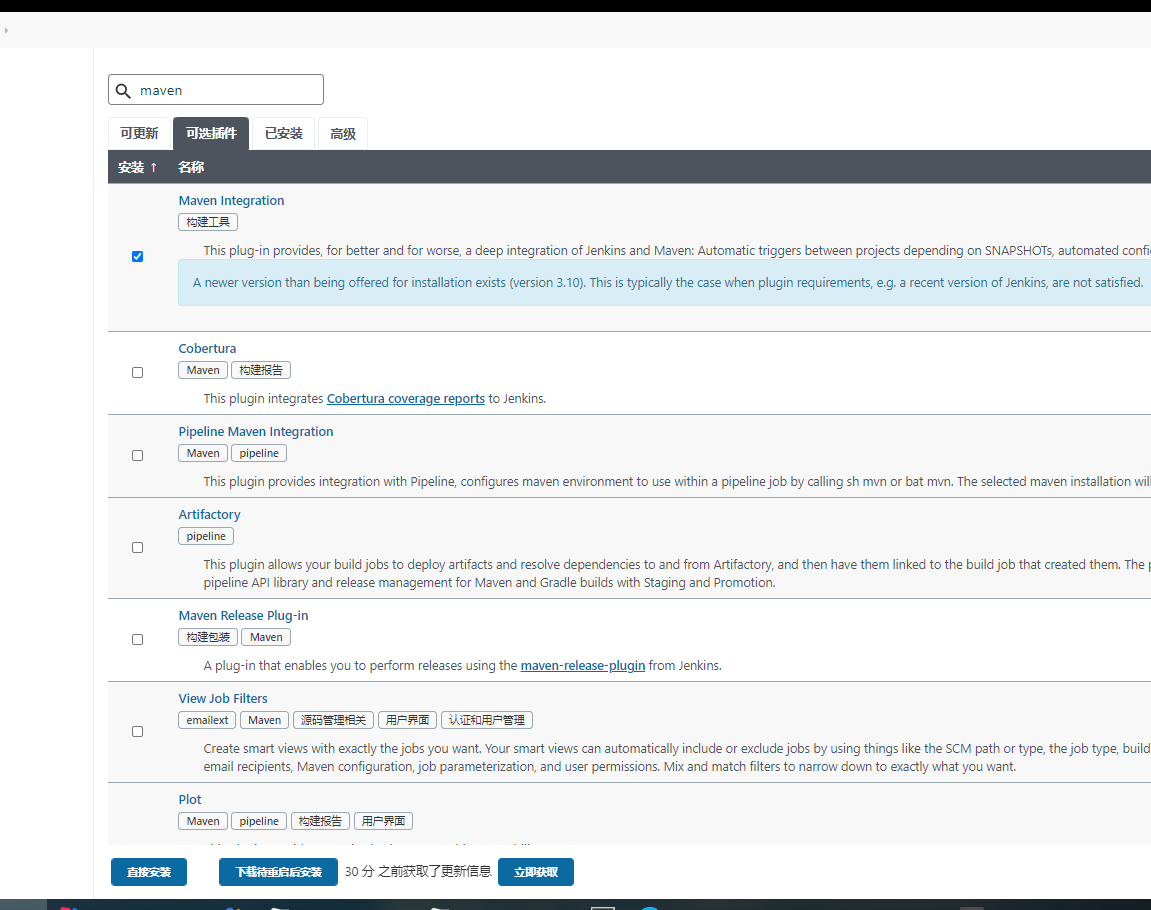
Task: Click the 构建报告 tag under Cobertura
Action: pyautogui.click(x=261, y=370)
